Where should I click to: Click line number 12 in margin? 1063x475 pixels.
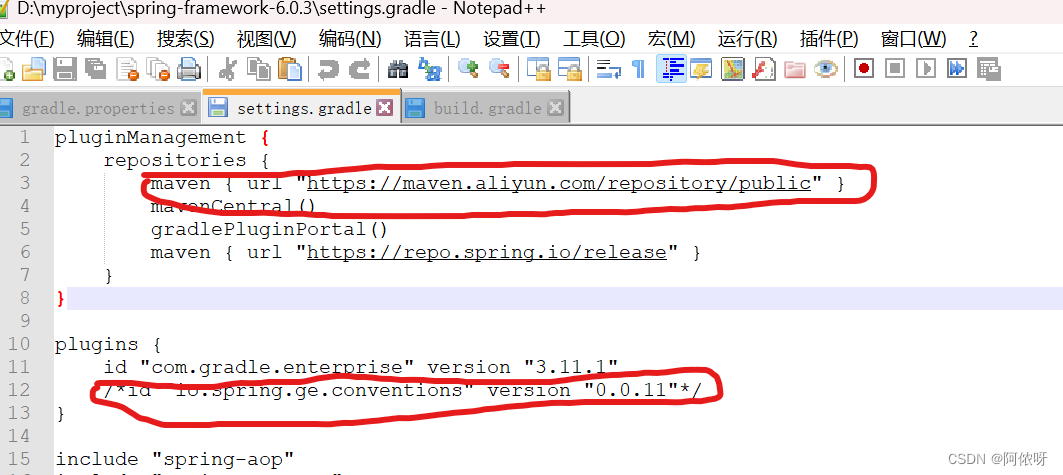(20, 390)
